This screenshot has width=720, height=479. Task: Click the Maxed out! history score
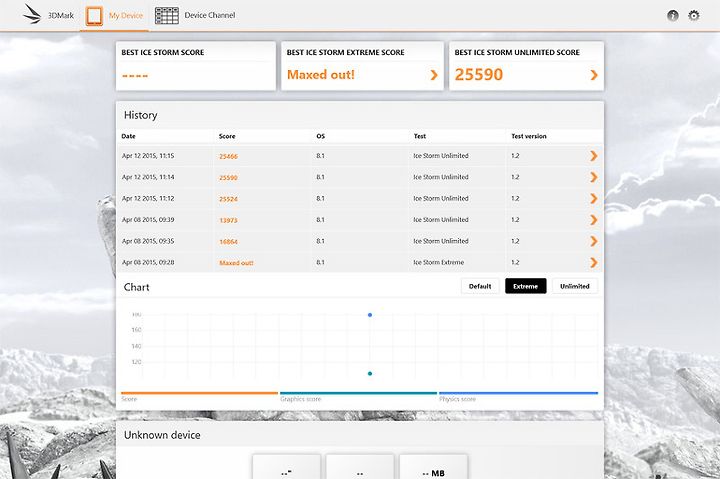236,263
